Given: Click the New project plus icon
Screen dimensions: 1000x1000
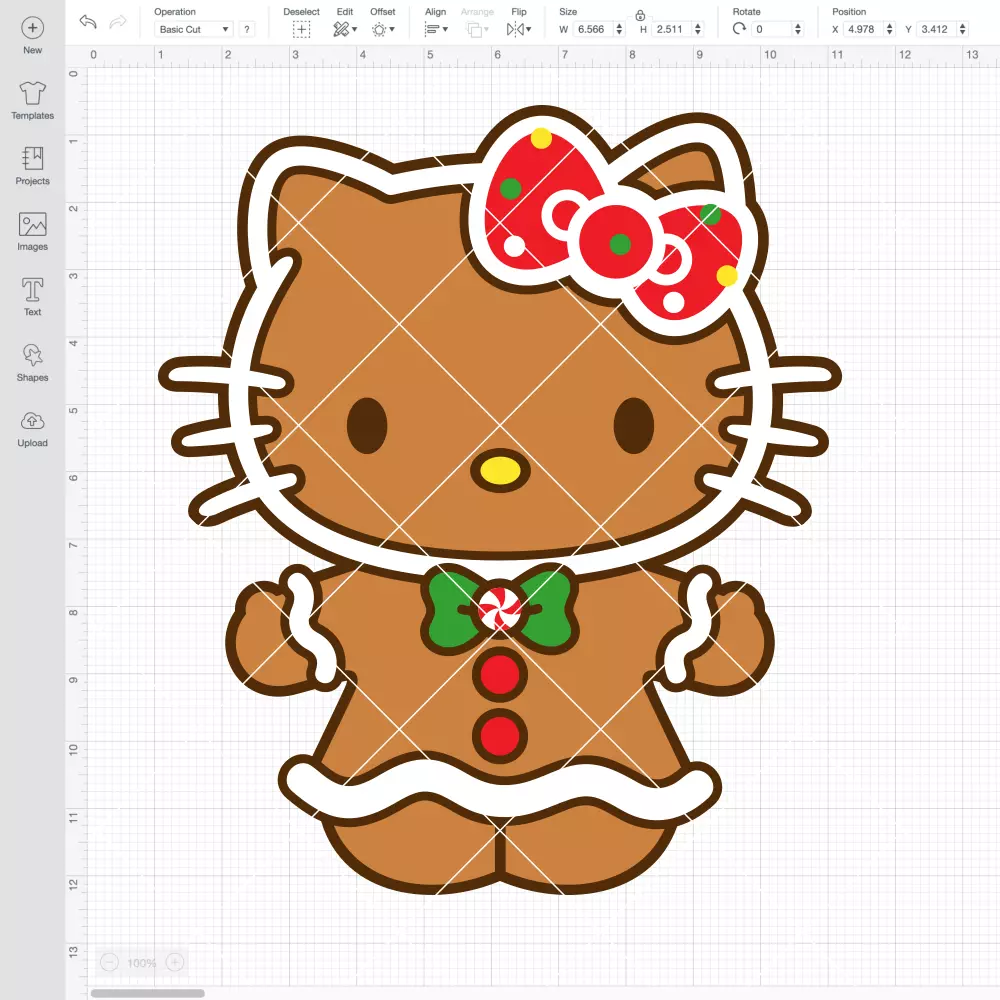Looking at the screenshot, I should click(x=33, y=28).
